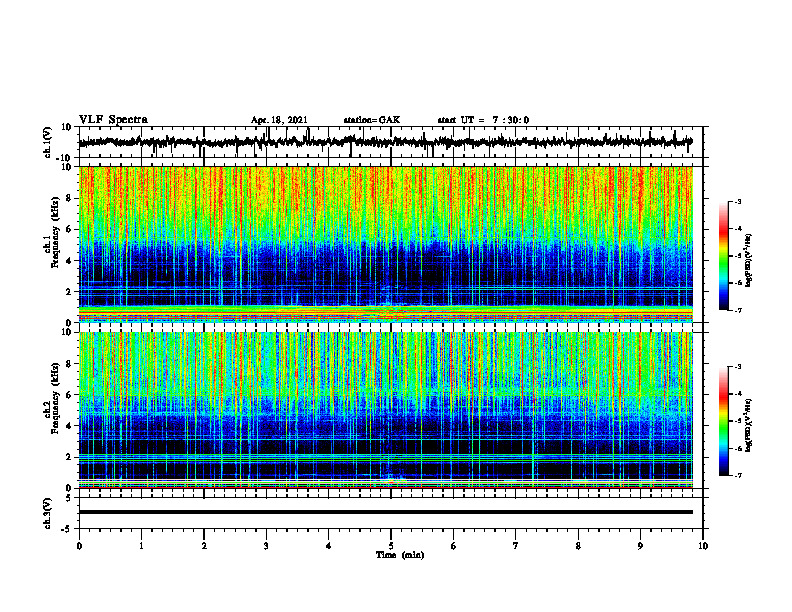Click the ch.2 spectrogram color bar
The width and height of the screenshot is (792, 612).
724,421
